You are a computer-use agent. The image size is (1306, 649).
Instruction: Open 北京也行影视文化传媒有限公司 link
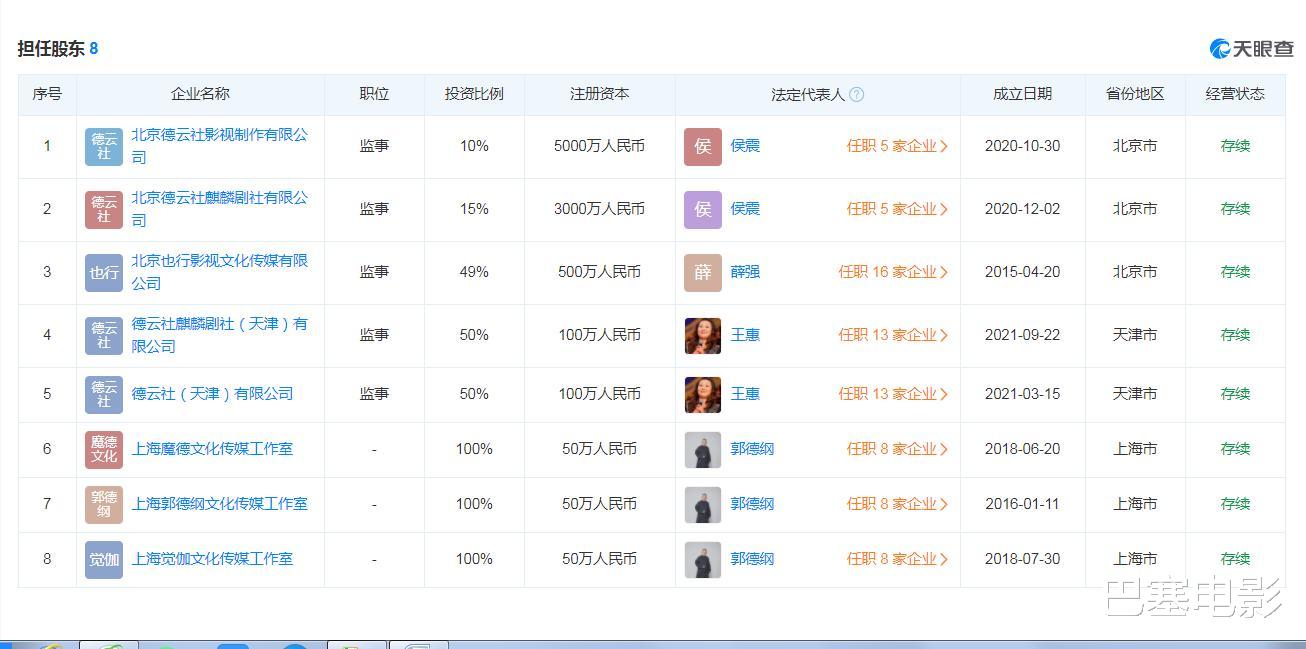220,272
